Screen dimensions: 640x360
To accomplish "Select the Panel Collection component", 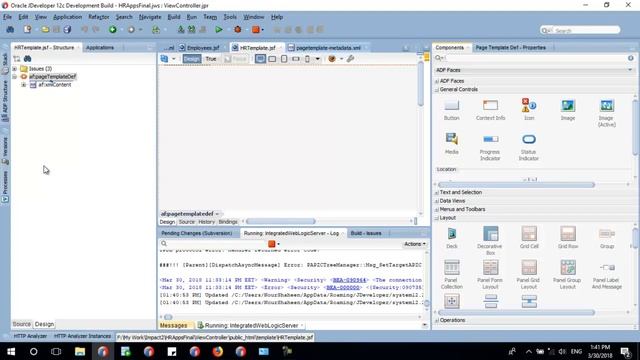I will 451,268.
